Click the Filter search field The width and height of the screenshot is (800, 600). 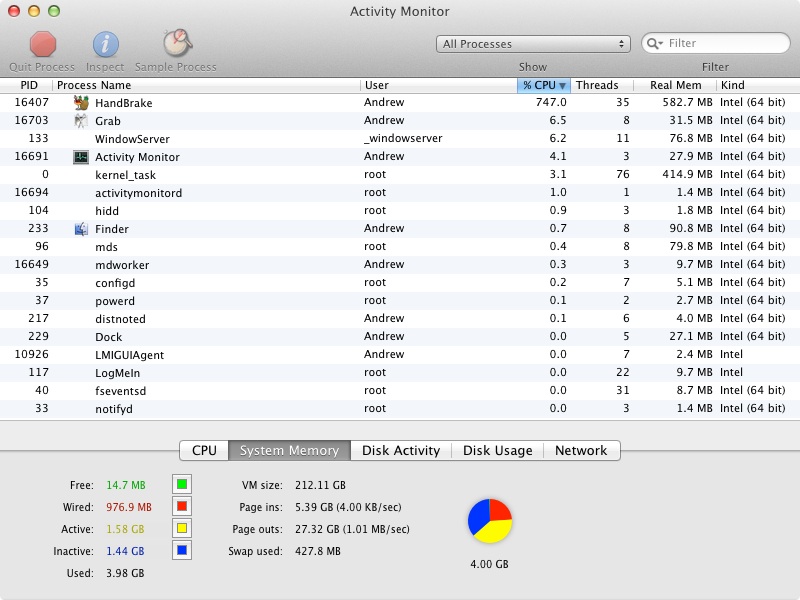715,43
